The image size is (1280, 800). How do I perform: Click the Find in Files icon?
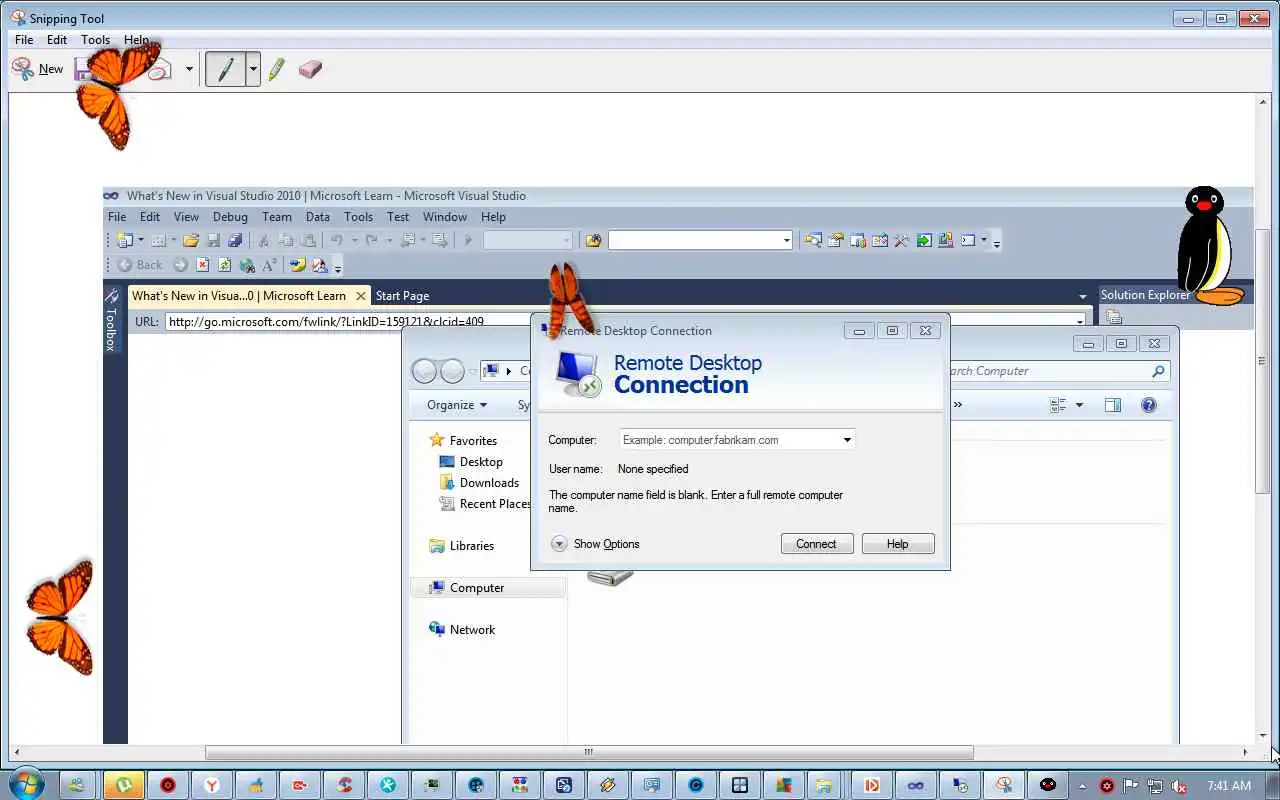pos(594,240)
